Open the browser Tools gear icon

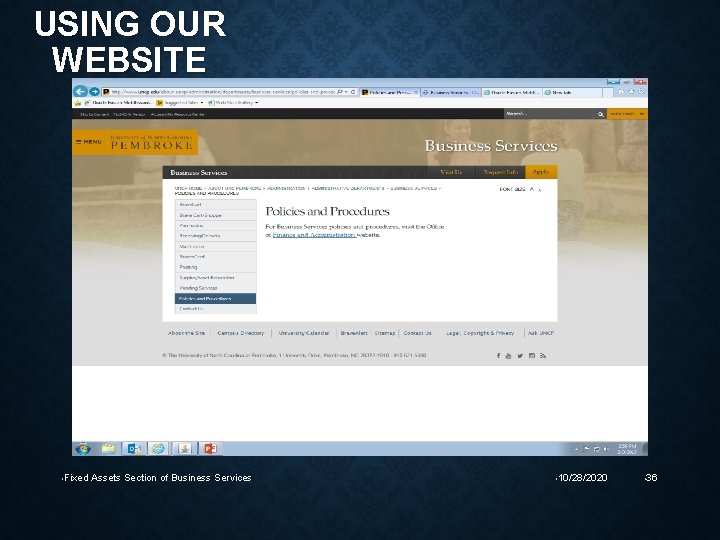[x=641, y=92]
